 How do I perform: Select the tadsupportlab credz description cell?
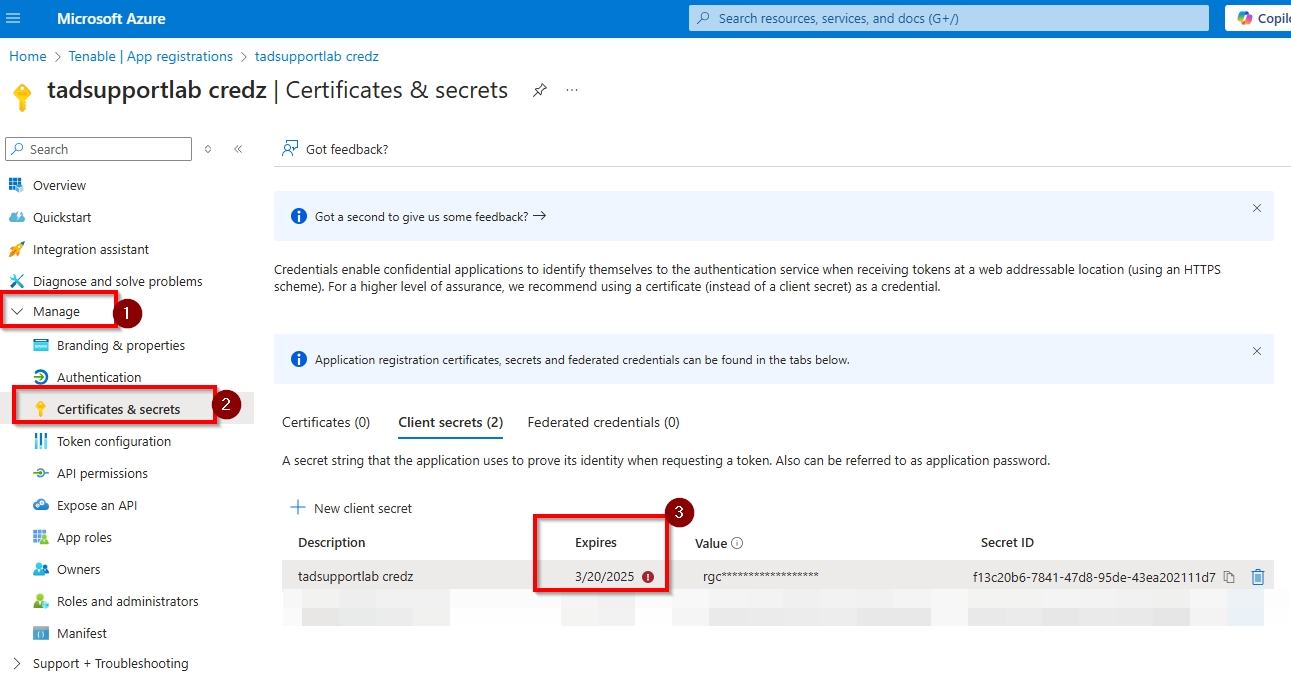[x=356, y=576]
